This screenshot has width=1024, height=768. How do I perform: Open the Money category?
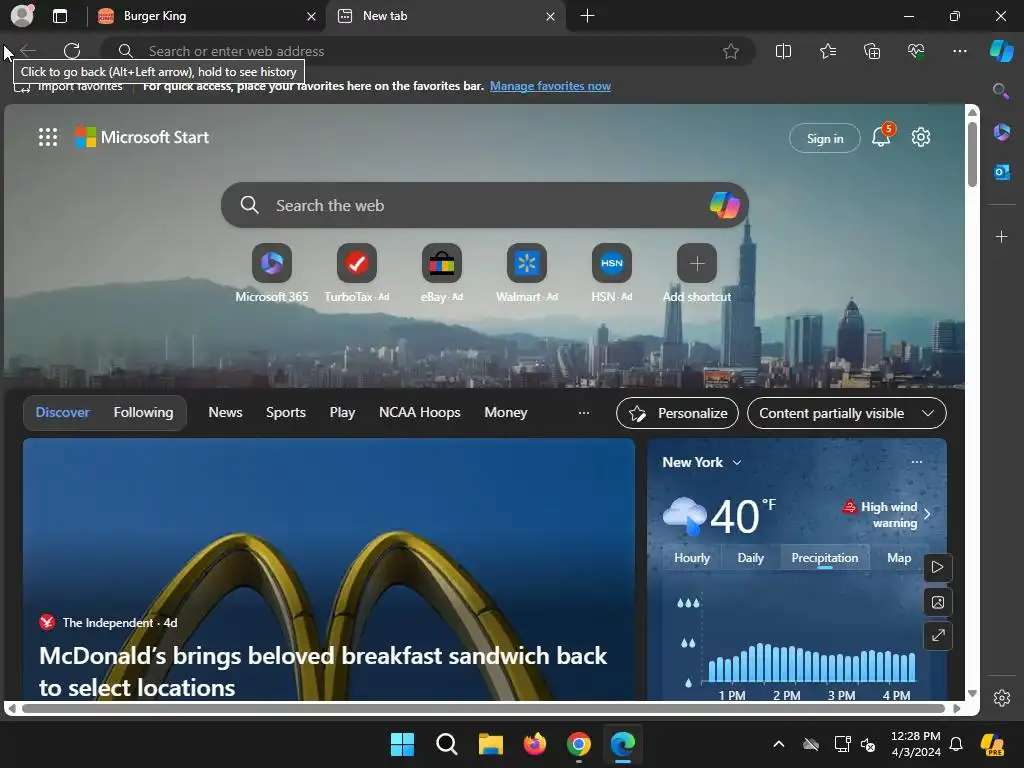pos(505,412)
